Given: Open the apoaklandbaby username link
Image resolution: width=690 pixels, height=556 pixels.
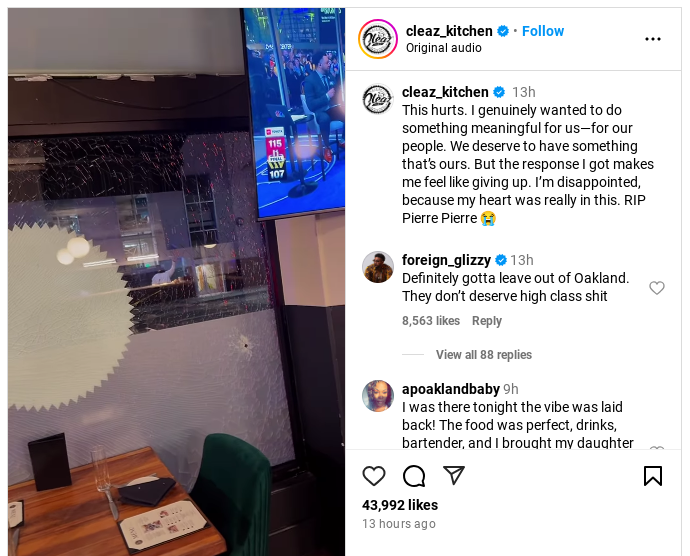Looking at the screenshot, I should point(451,389).
